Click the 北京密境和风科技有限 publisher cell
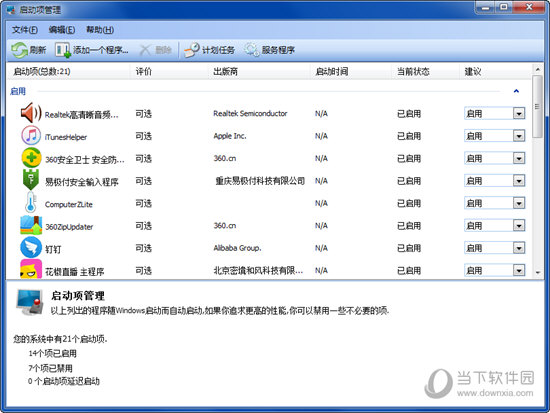The image size is (550, 413). 258,271
